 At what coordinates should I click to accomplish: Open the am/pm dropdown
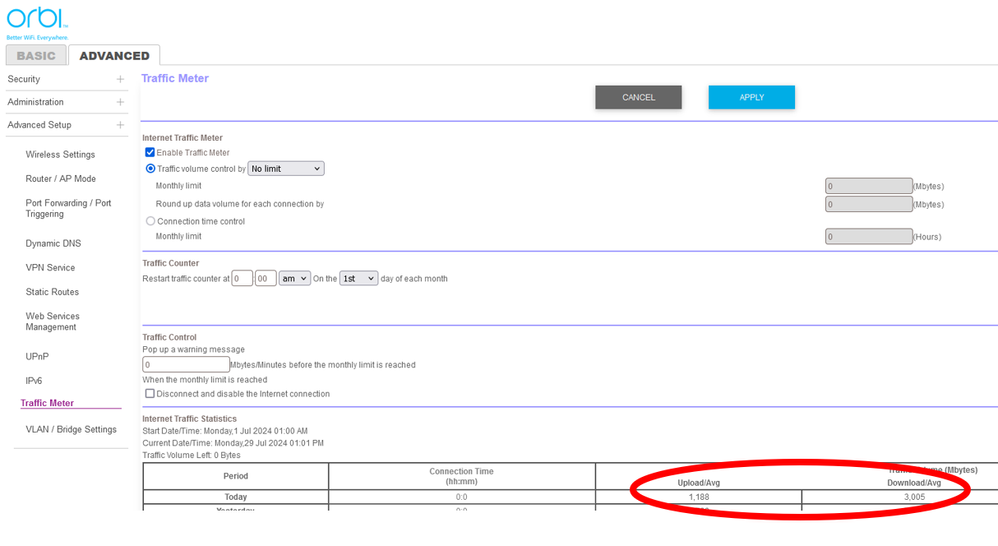295,278
